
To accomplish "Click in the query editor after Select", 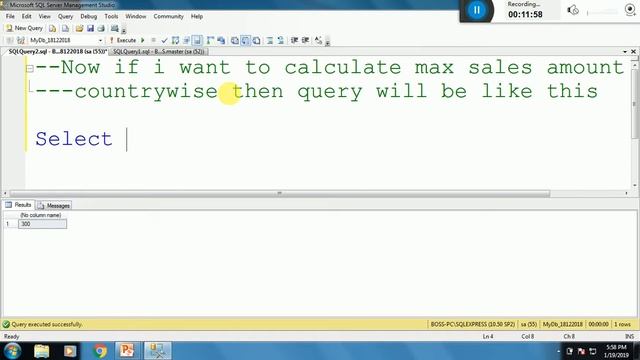I will [x=127, y=139].
